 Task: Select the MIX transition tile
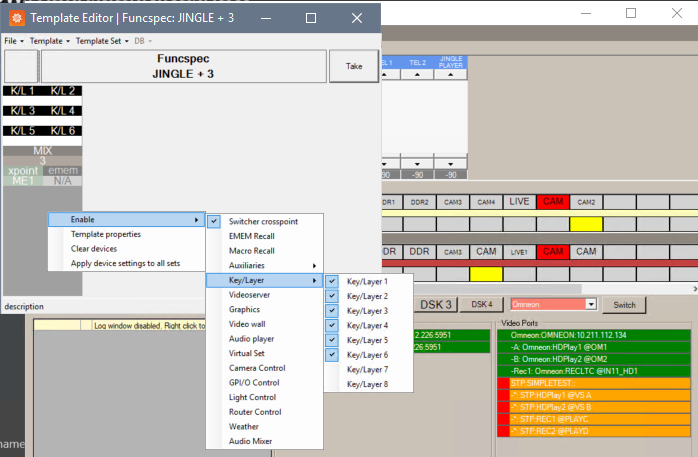(x=43, y=151)
